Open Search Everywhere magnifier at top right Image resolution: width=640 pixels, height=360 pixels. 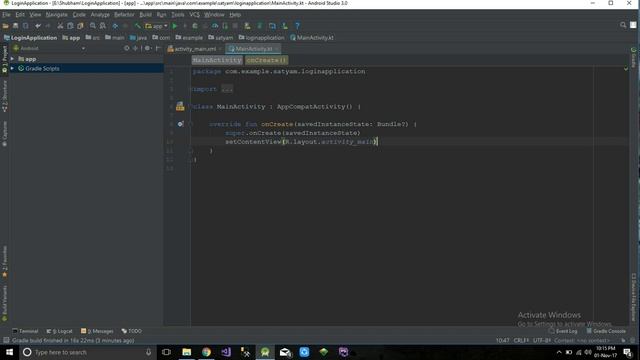point(623,25)
